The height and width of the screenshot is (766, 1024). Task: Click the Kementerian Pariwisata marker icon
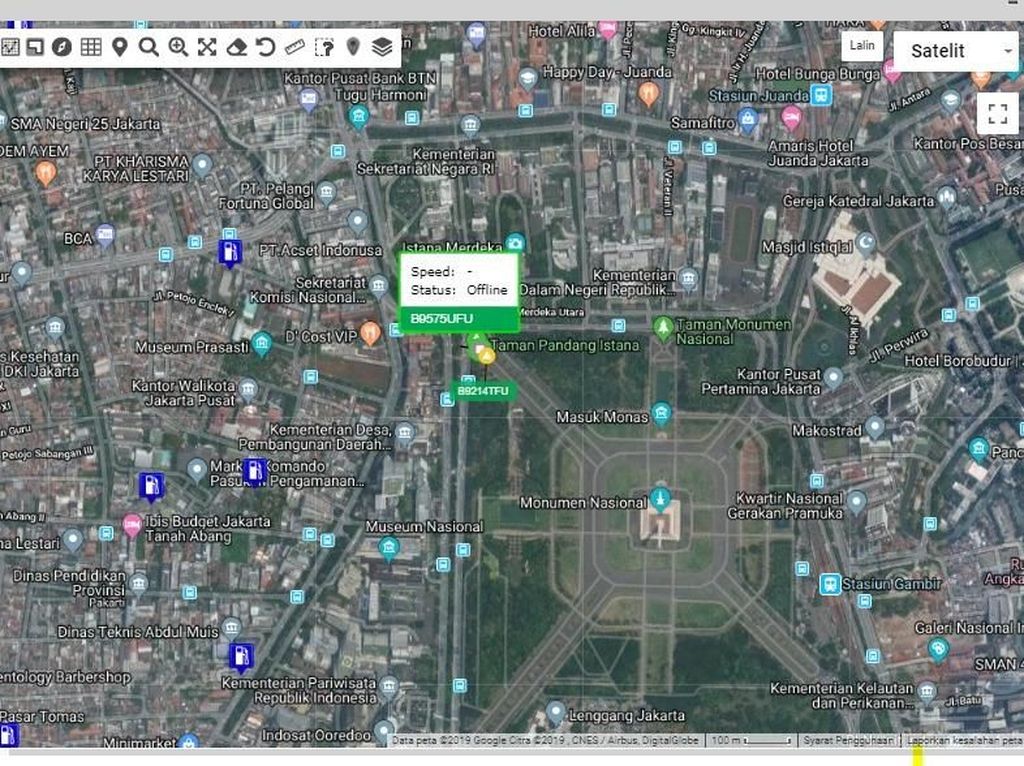pos(389,686)
